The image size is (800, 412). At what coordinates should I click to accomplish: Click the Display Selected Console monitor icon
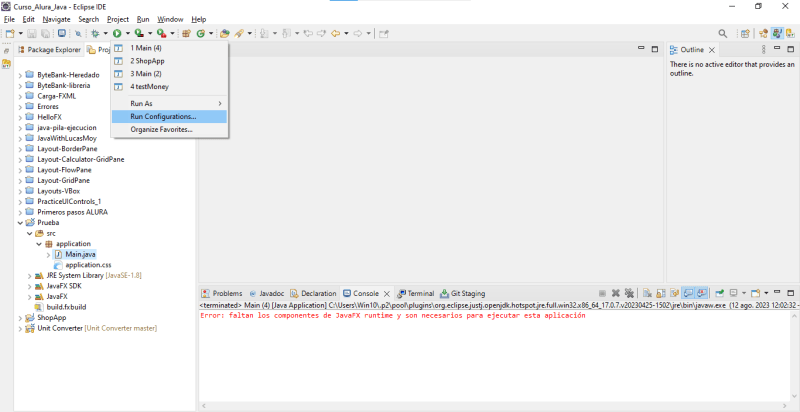click(733, 293)
